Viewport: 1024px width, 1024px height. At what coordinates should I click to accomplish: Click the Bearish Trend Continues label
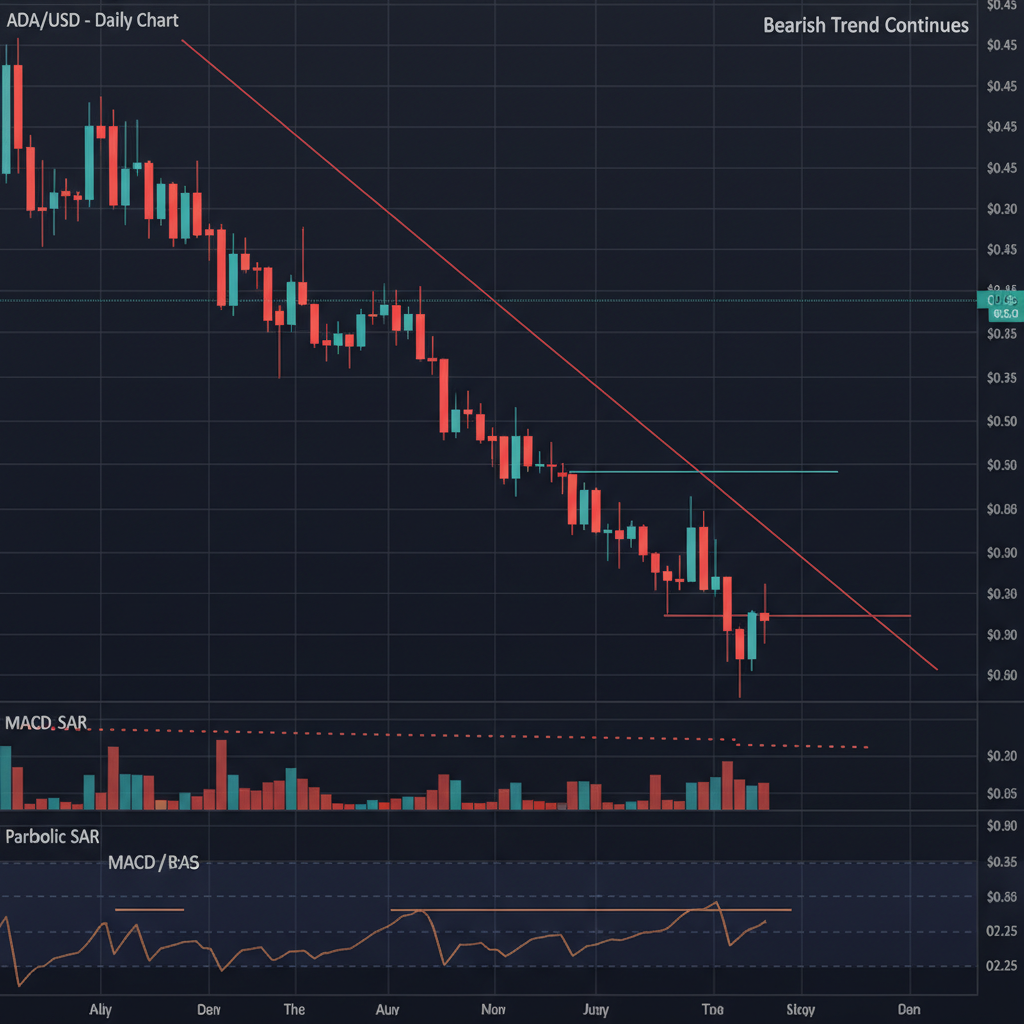(865, 25)
